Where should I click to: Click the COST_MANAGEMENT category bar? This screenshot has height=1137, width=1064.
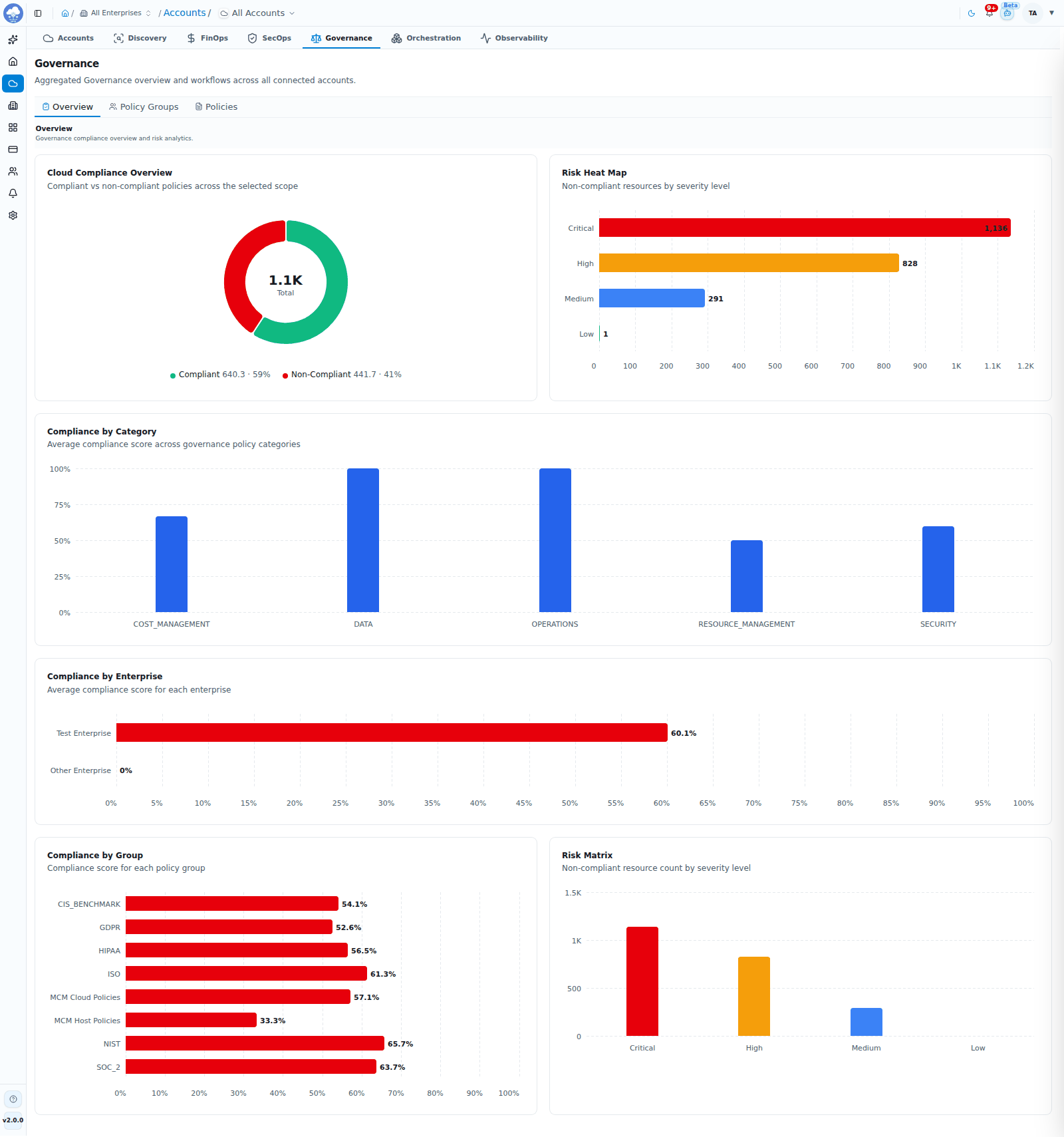(172, 564)
